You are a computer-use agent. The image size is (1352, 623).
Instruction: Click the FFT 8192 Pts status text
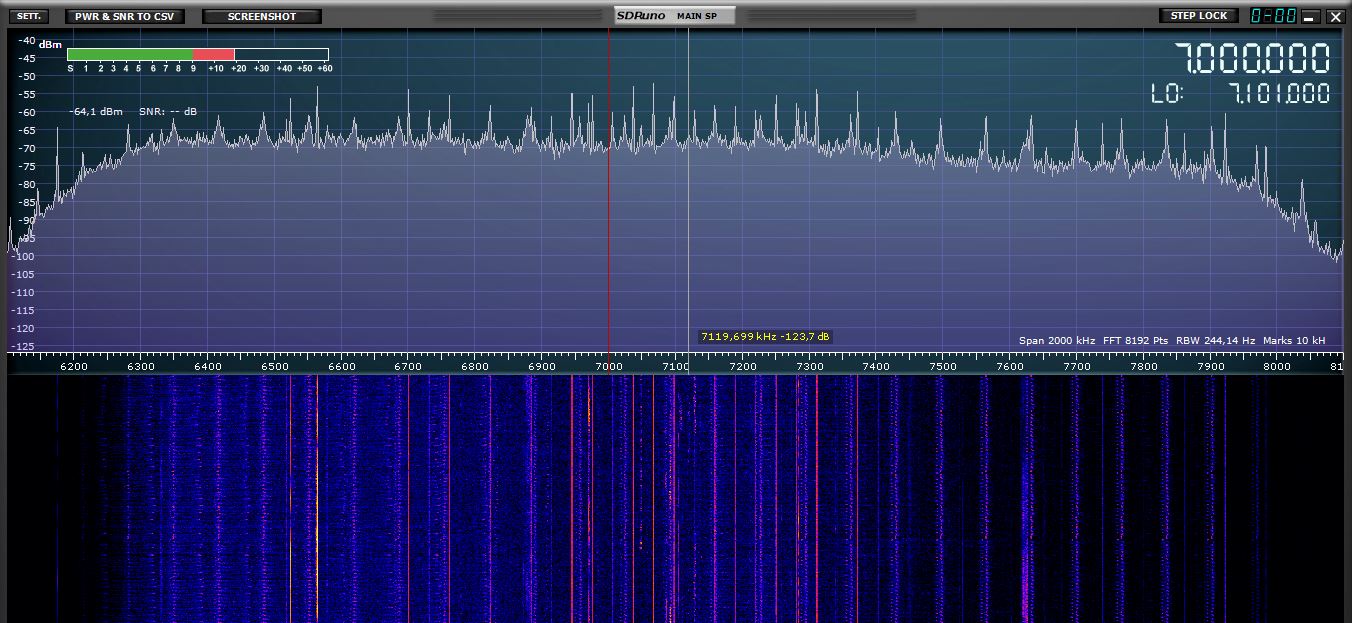coord(1136,341)
